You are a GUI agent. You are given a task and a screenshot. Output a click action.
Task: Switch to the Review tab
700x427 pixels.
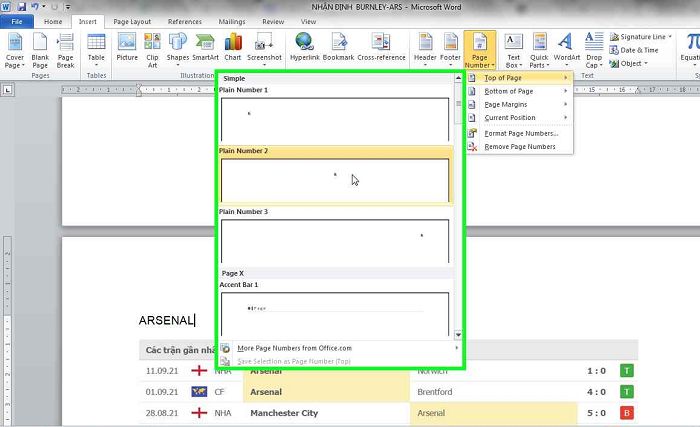[x=273, y=21]
